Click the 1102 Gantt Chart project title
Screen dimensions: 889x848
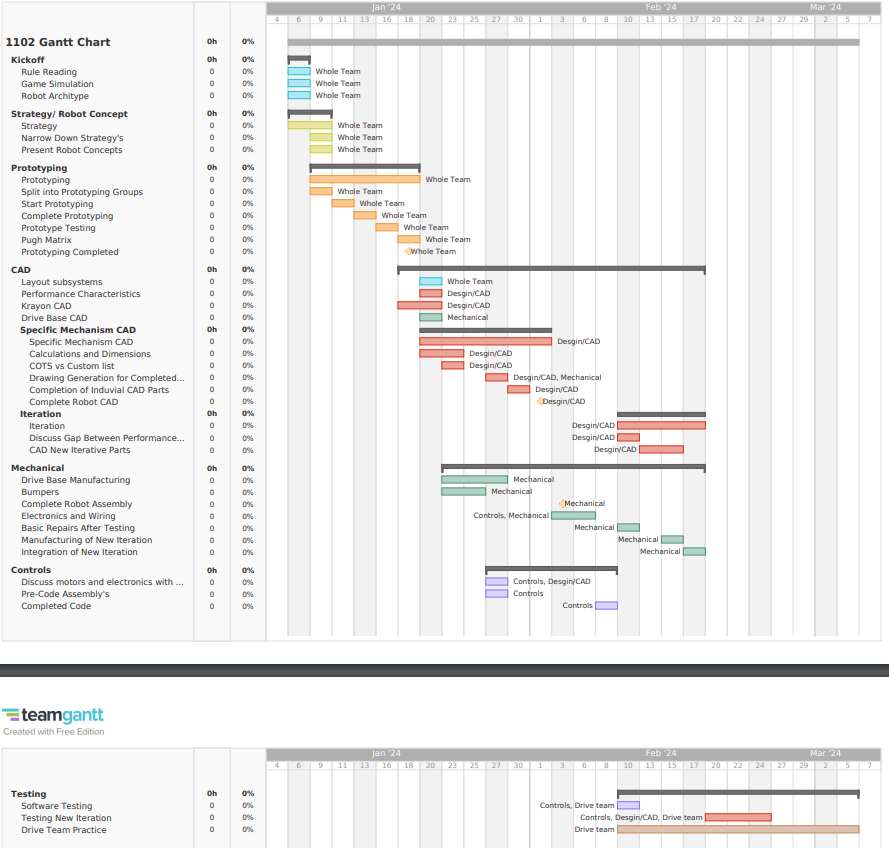(x=58, y=42)
